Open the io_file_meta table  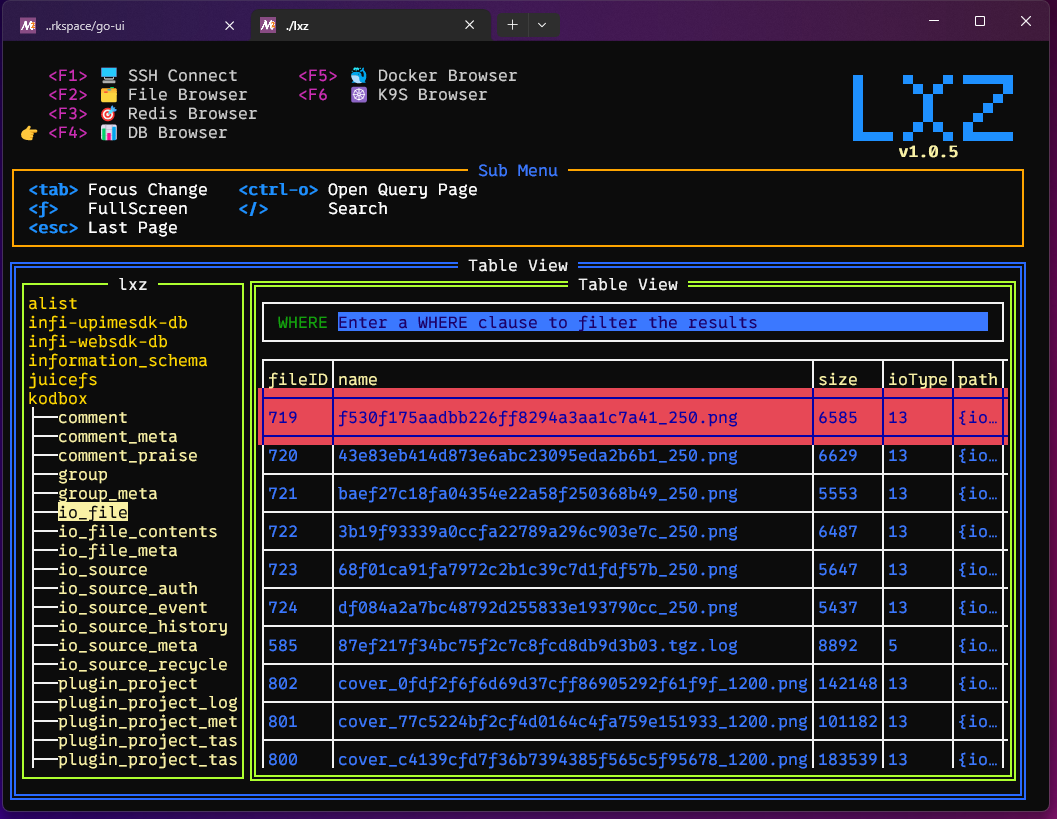pos(117,550)
